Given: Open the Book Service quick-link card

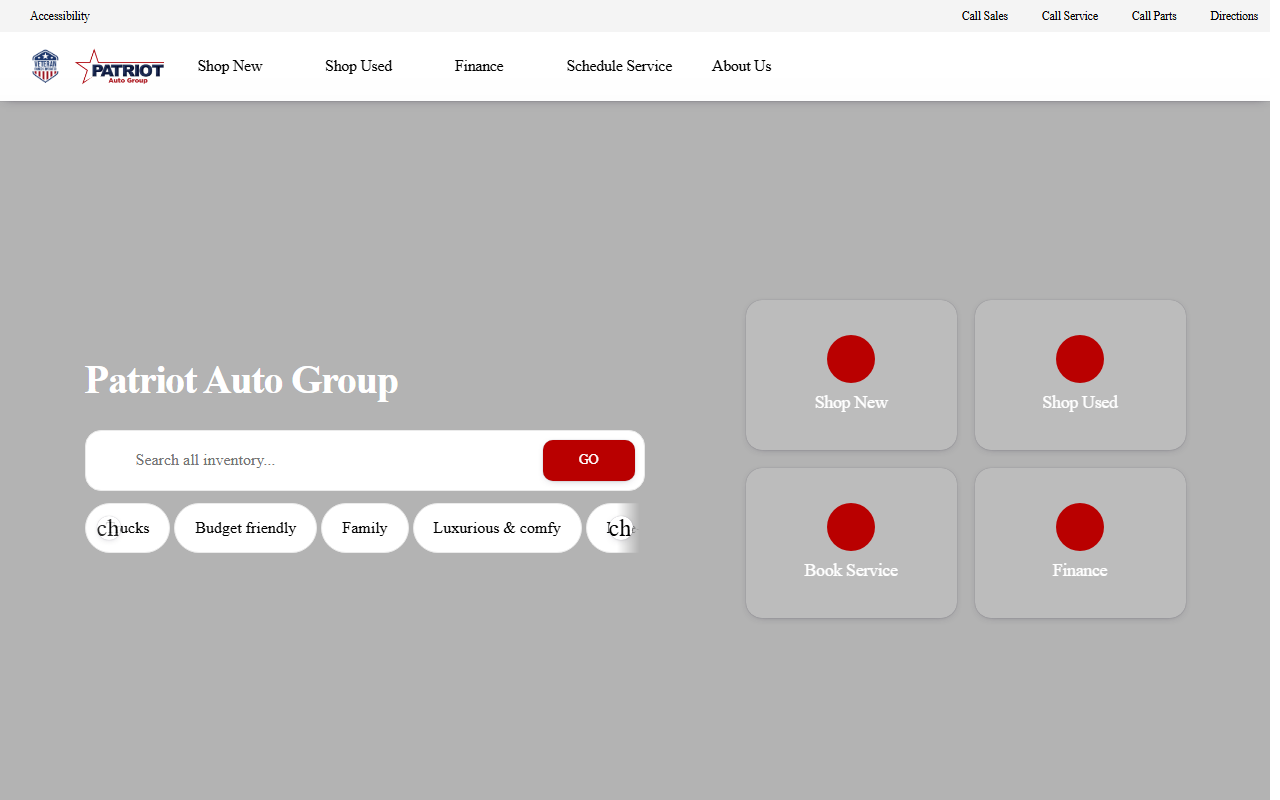Looking at the screenshot, I should click(851, 543).
